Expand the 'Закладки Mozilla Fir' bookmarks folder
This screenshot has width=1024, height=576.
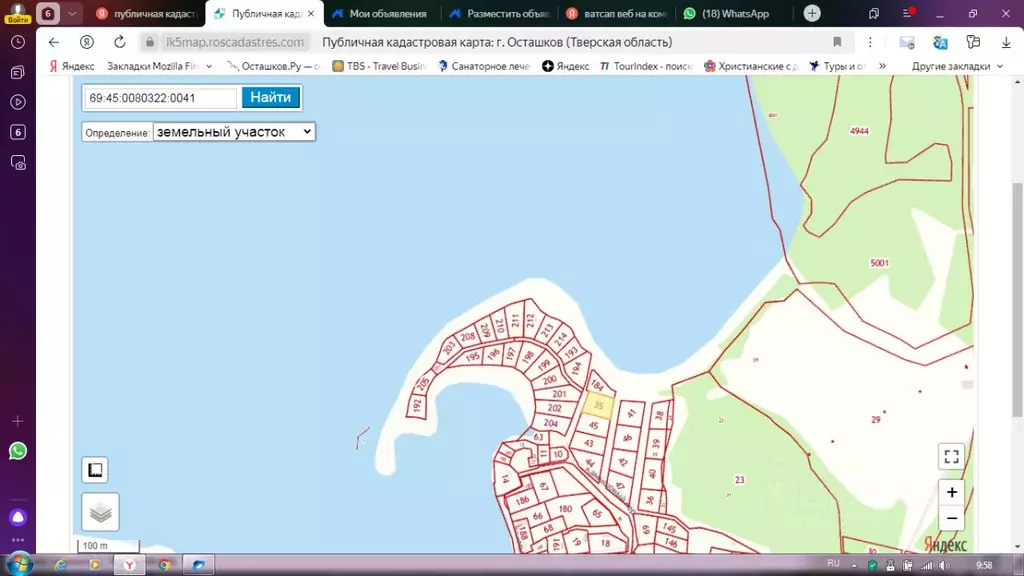tap(159, 66)
